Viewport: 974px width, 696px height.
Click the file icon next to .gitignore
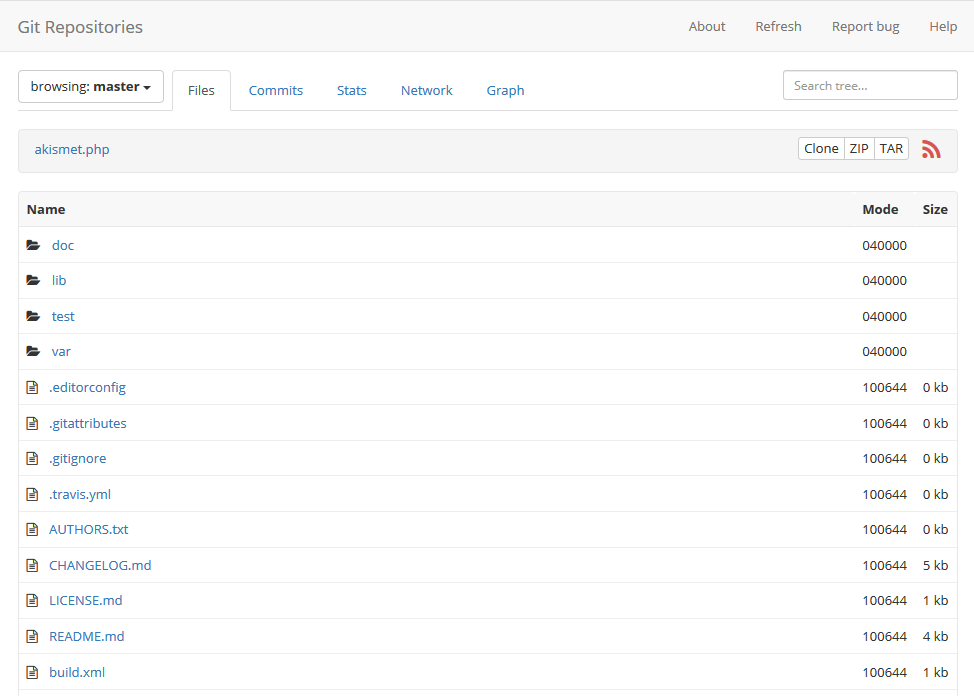point(33,458)
